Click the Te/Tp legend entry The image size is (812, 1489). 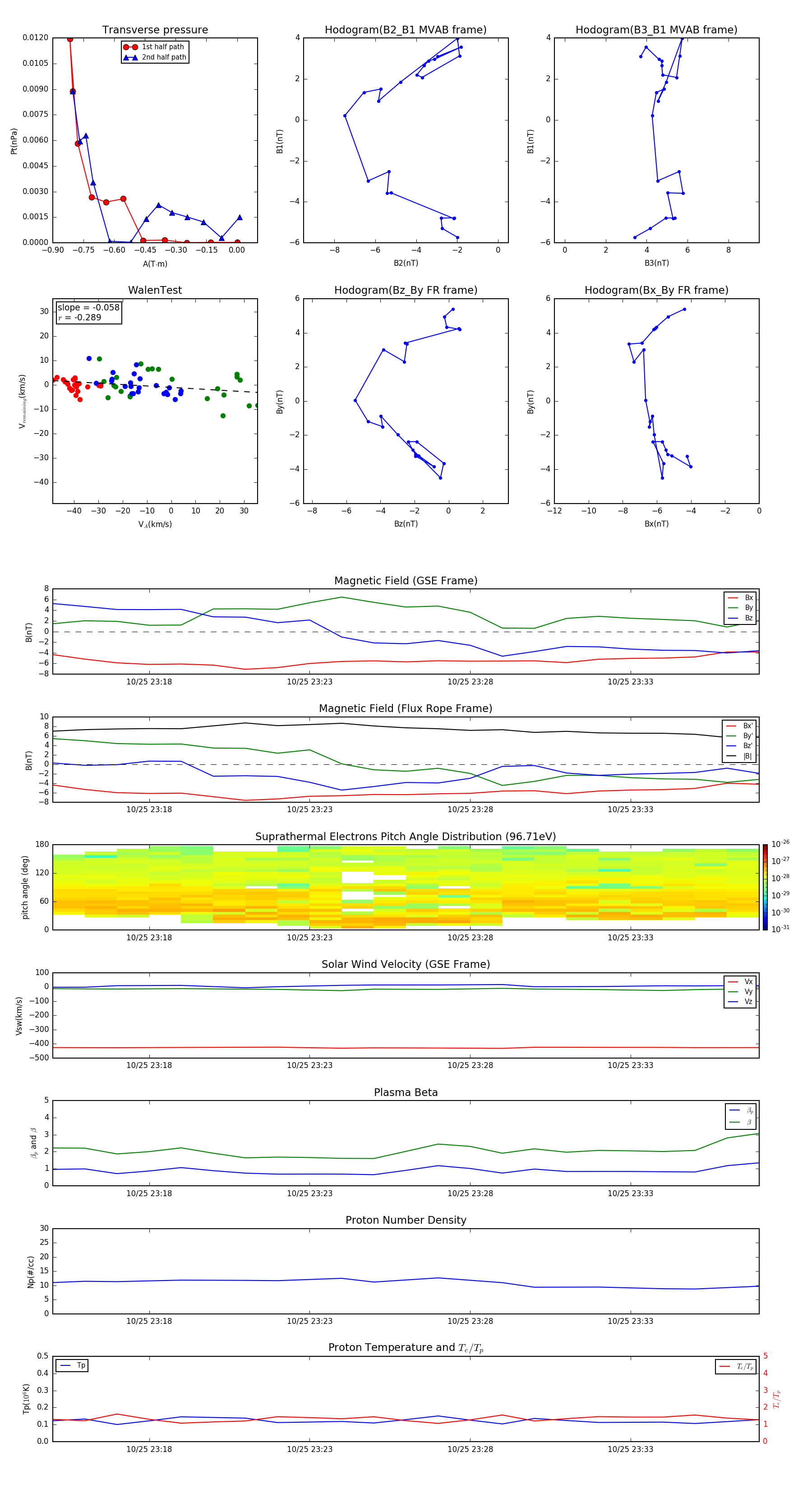pos(737,1366)
